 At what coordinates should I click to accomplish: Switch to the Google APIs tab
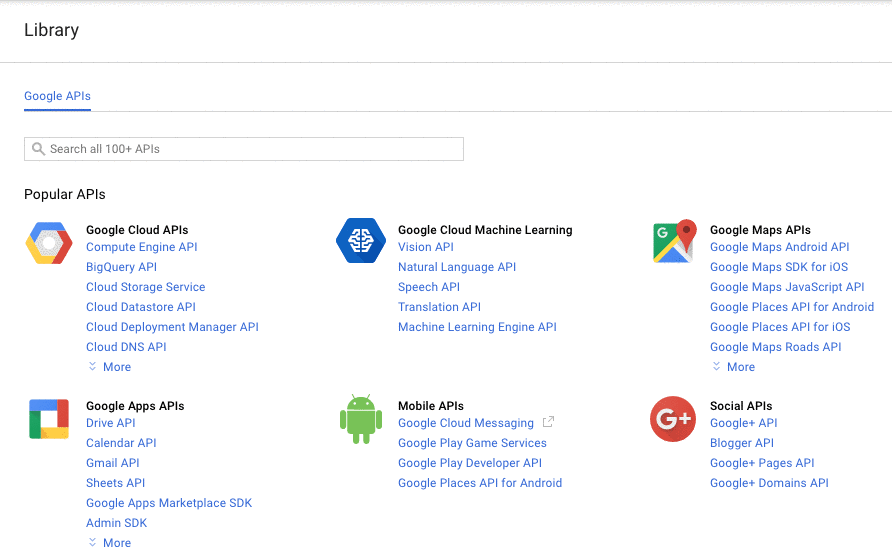57,96
